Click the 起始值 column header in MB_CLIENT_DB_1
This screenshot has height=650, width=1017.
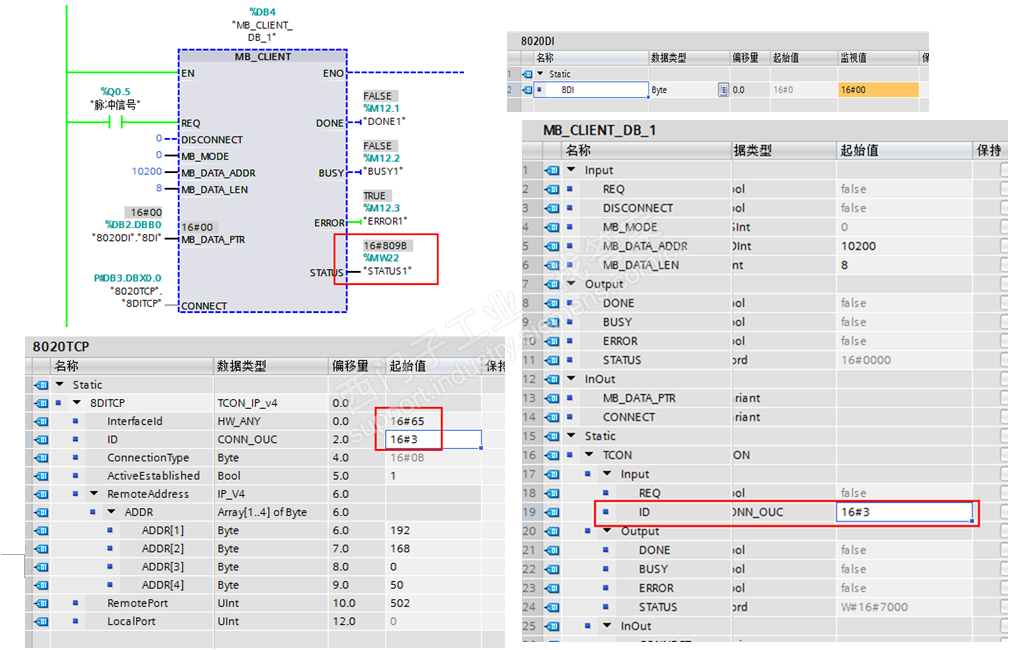pyautogui.click(x=905, y=150)
